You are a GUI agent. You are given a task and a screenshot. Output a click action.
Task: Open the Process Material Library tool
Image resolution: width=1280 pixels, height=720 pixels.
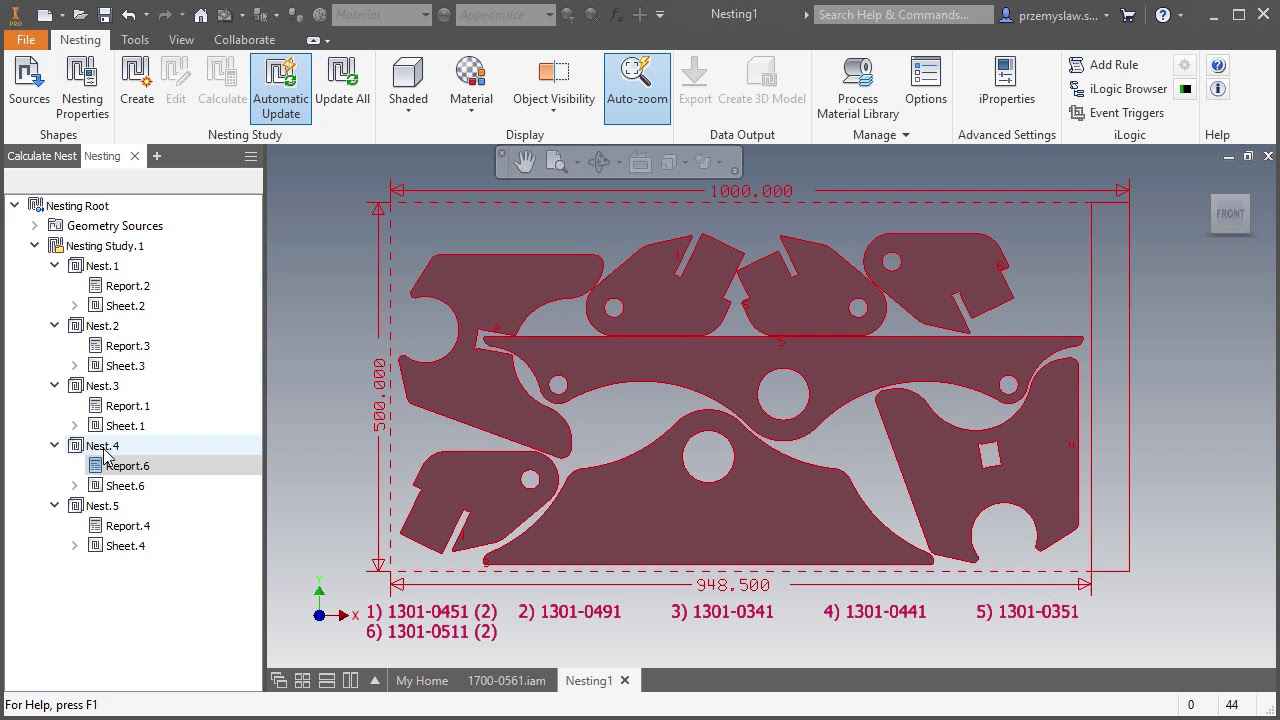tap(857, 87)
